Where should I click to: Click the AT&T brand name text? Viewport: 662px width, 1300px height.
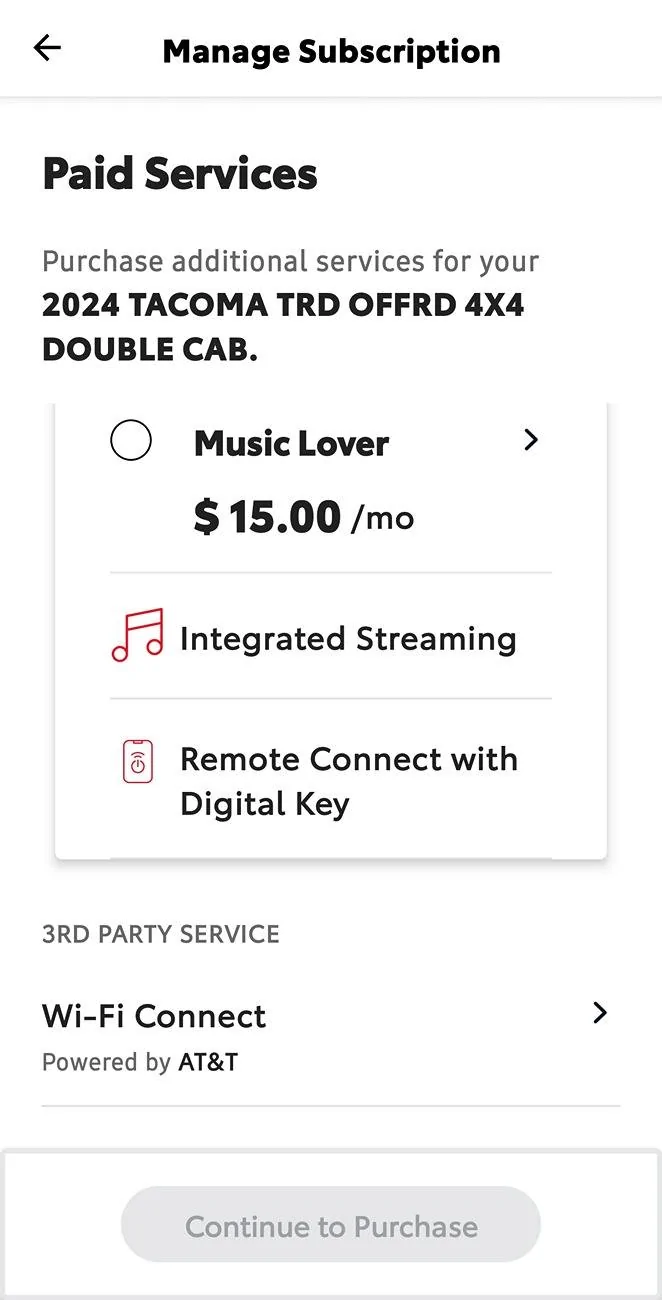(x=208, y=1062)
